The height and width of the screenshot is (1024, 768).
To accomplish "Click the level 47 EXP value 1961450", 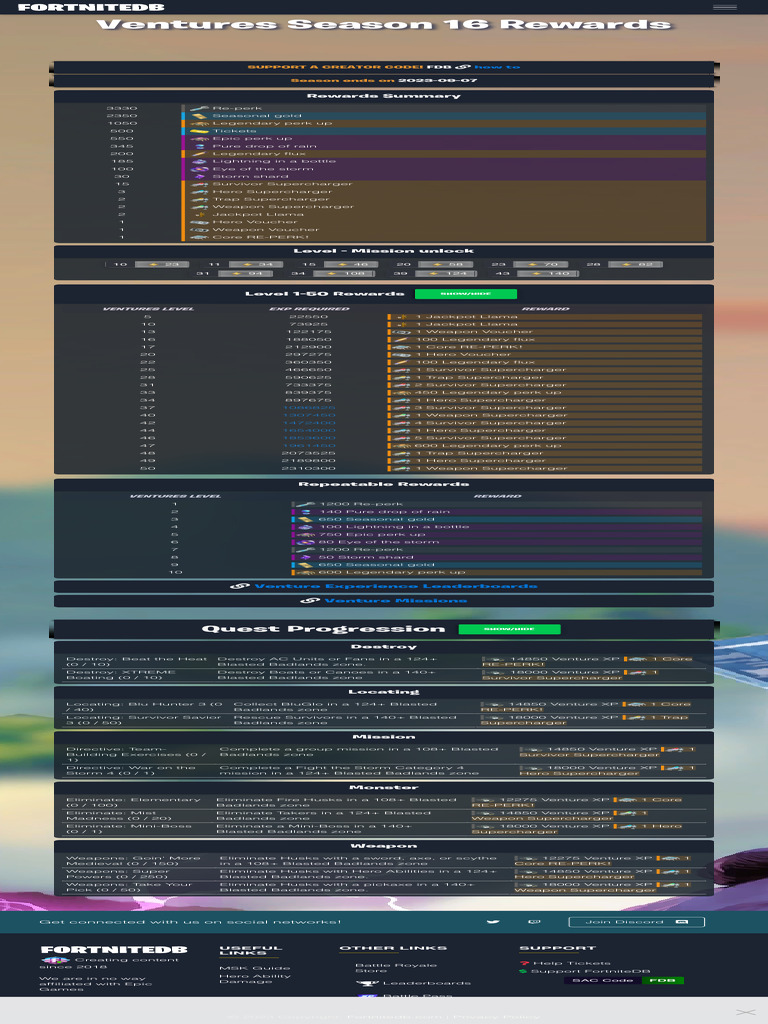I will click(x=309, y=445).
